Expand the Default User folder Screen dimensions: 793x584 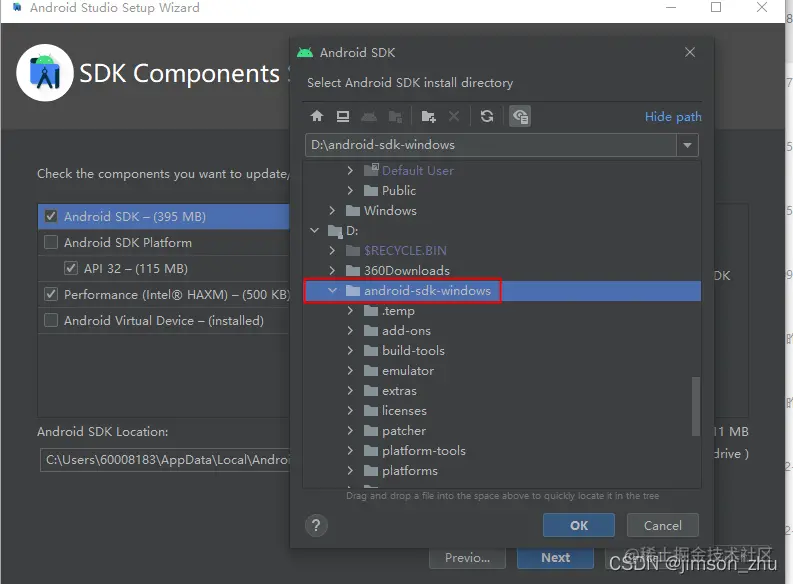click(x=350, y=171)
